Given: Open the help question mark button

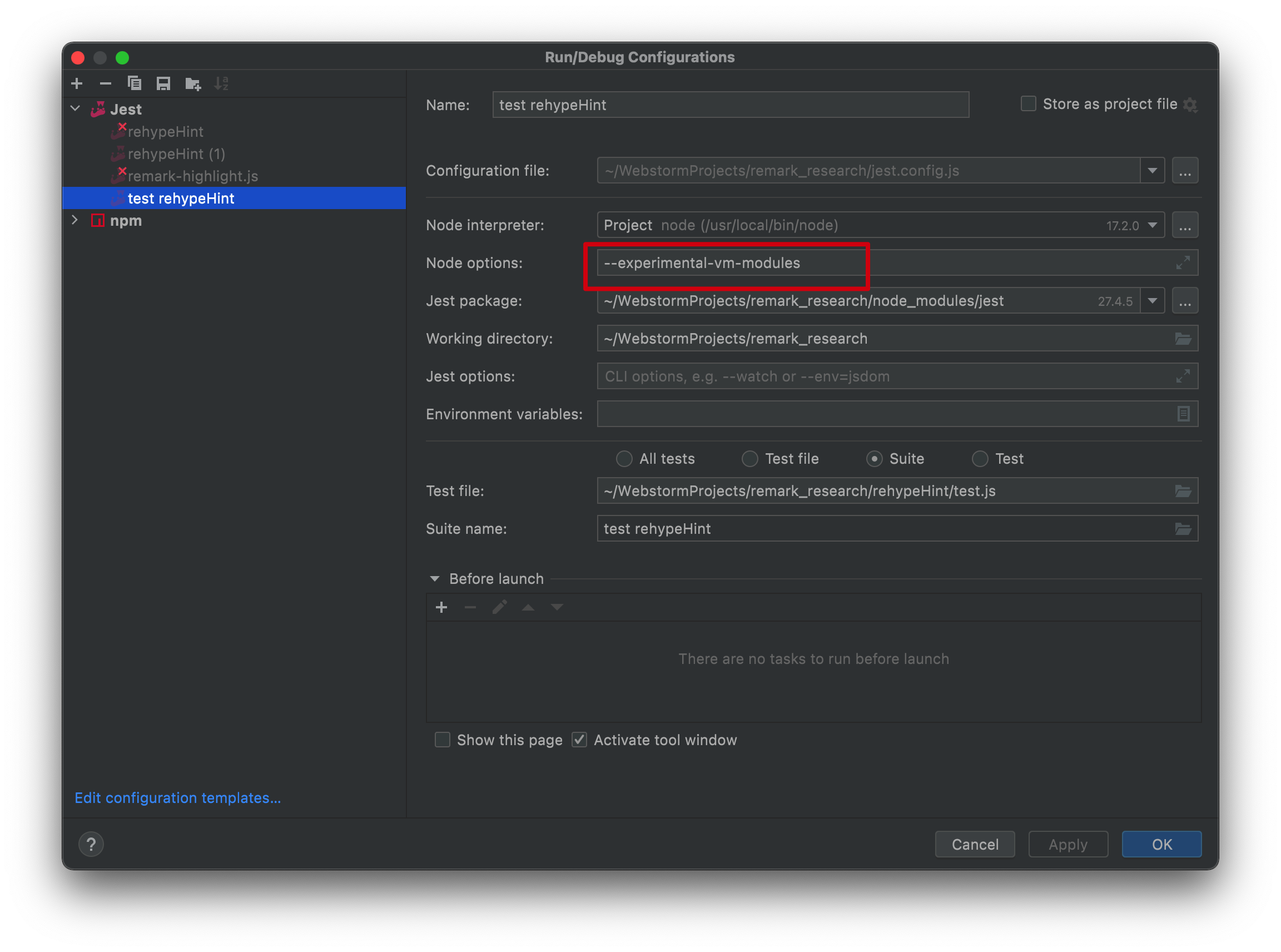Looking at the screenshot, I should click(x=91, y=845).
